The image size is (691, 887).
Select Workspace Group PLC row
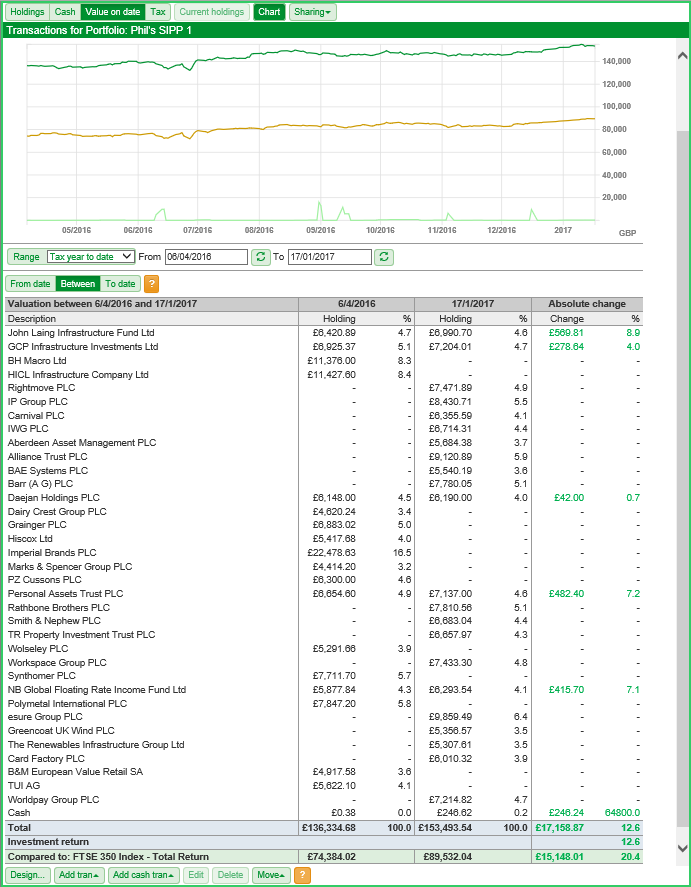tap(324, 662)
